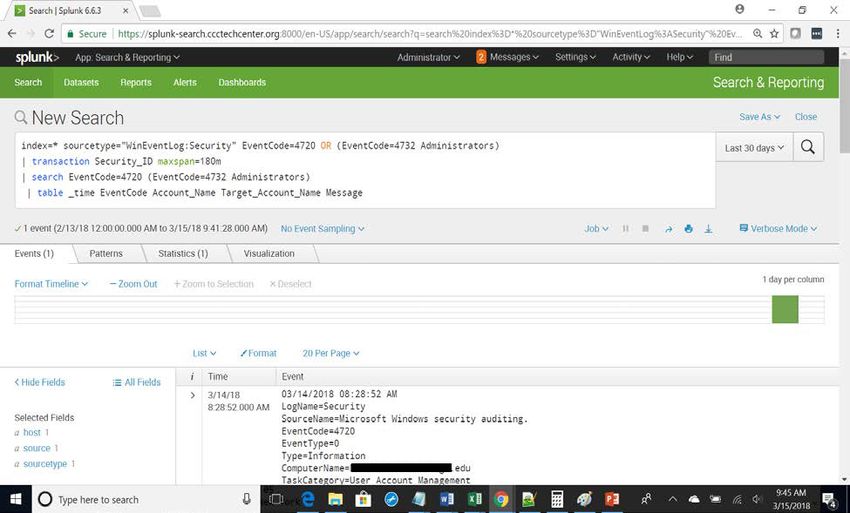Viewport: 850px width, 513px height.
Task: Open Dashboards nav item
Action: (x=242, y=82)
